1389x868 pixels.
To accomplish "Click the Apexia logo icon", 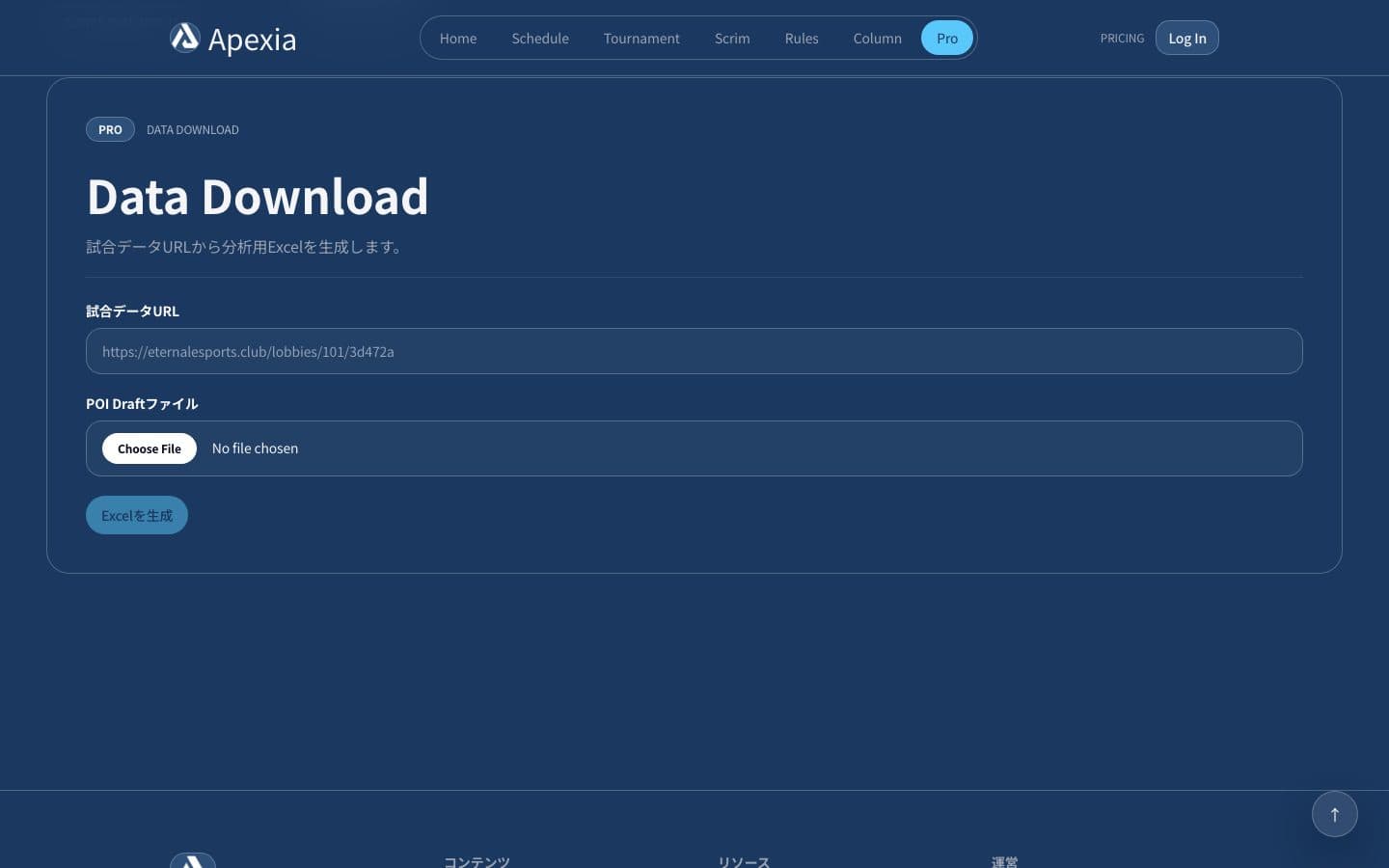I will pos(184,38).
